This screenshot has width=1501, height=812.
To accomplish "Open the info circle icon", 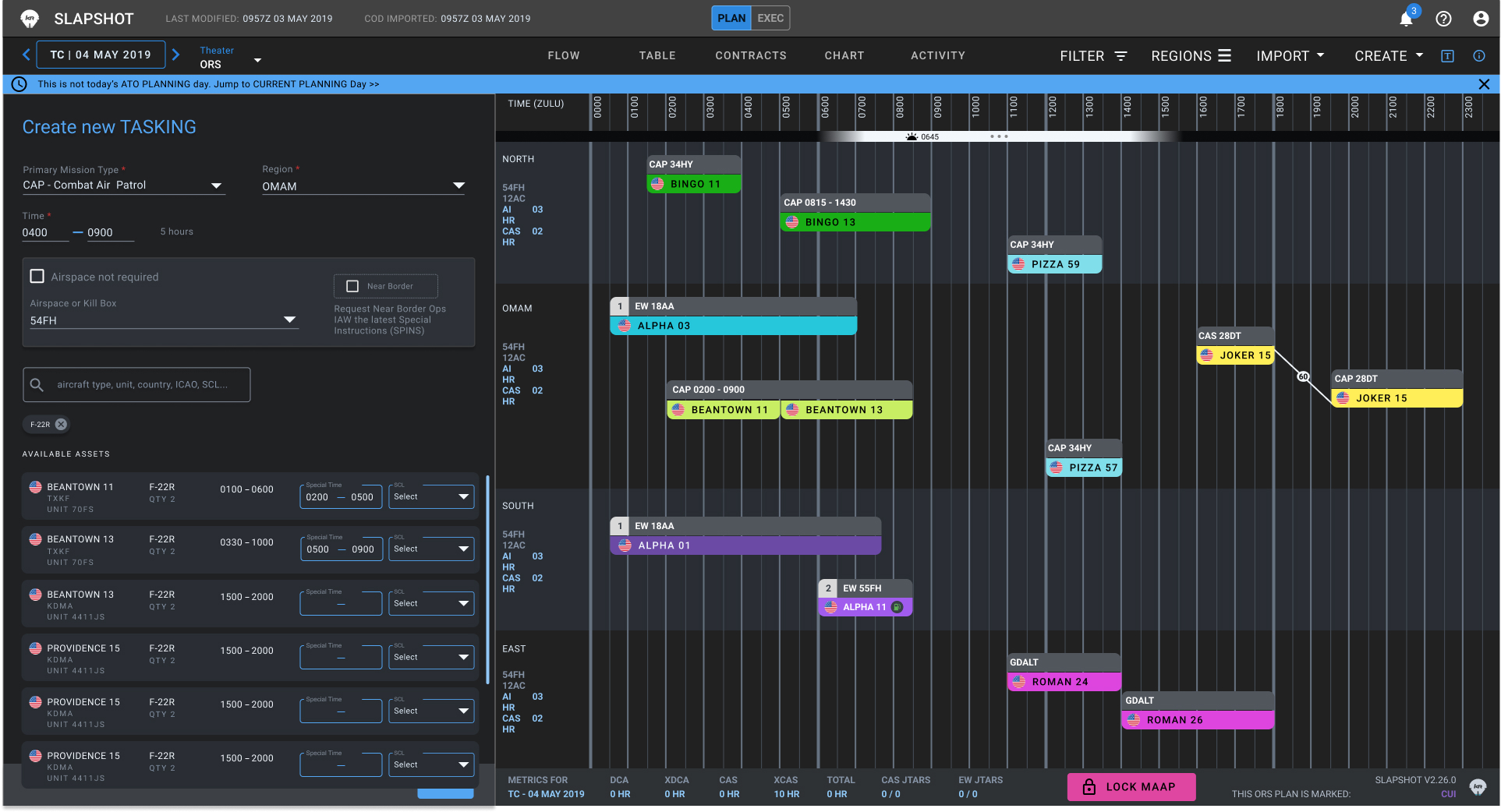I will pyautogui.click(x=1479, y=56).
